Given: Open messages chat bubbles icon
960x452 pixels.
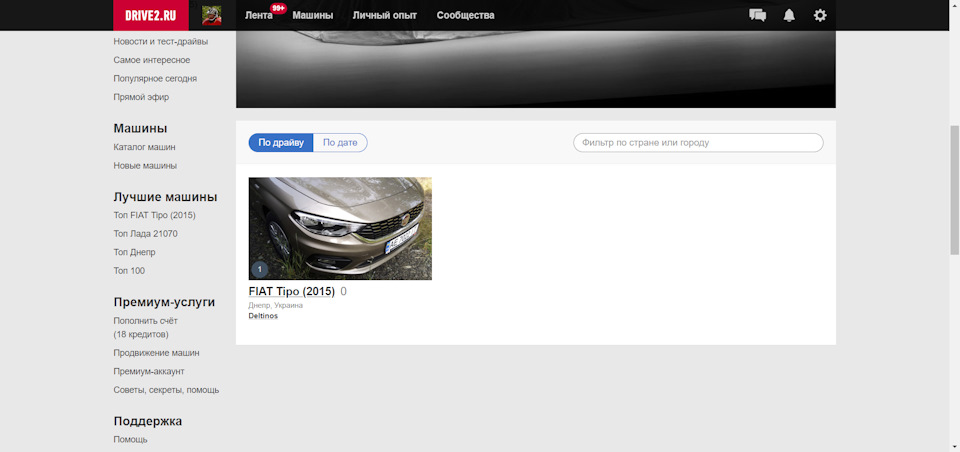Looking at the screenshot, I should point(757,15).
